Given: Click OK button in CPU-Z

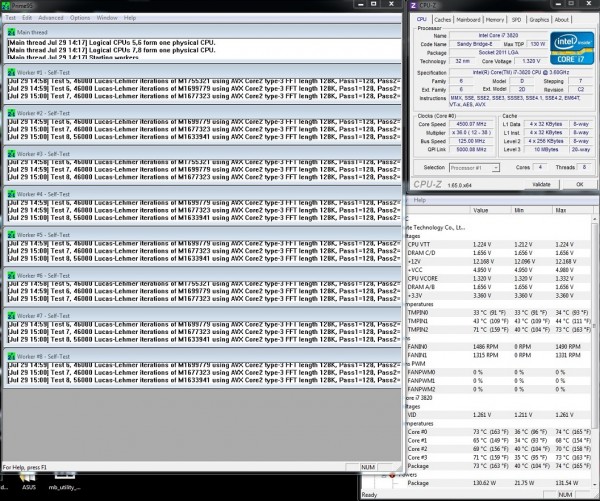Looking at the screenshot, I should pyautogui.click(x=579, y=184).
